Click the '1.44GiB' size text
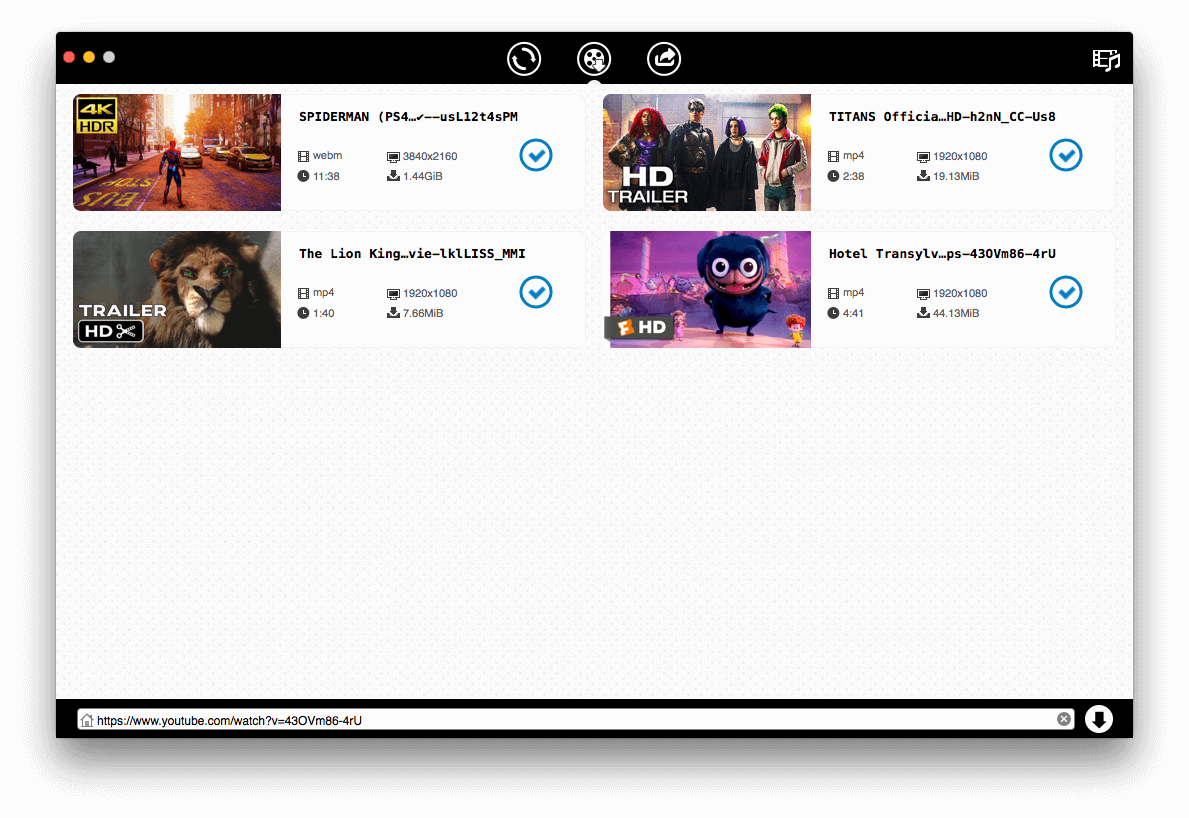 422,176
